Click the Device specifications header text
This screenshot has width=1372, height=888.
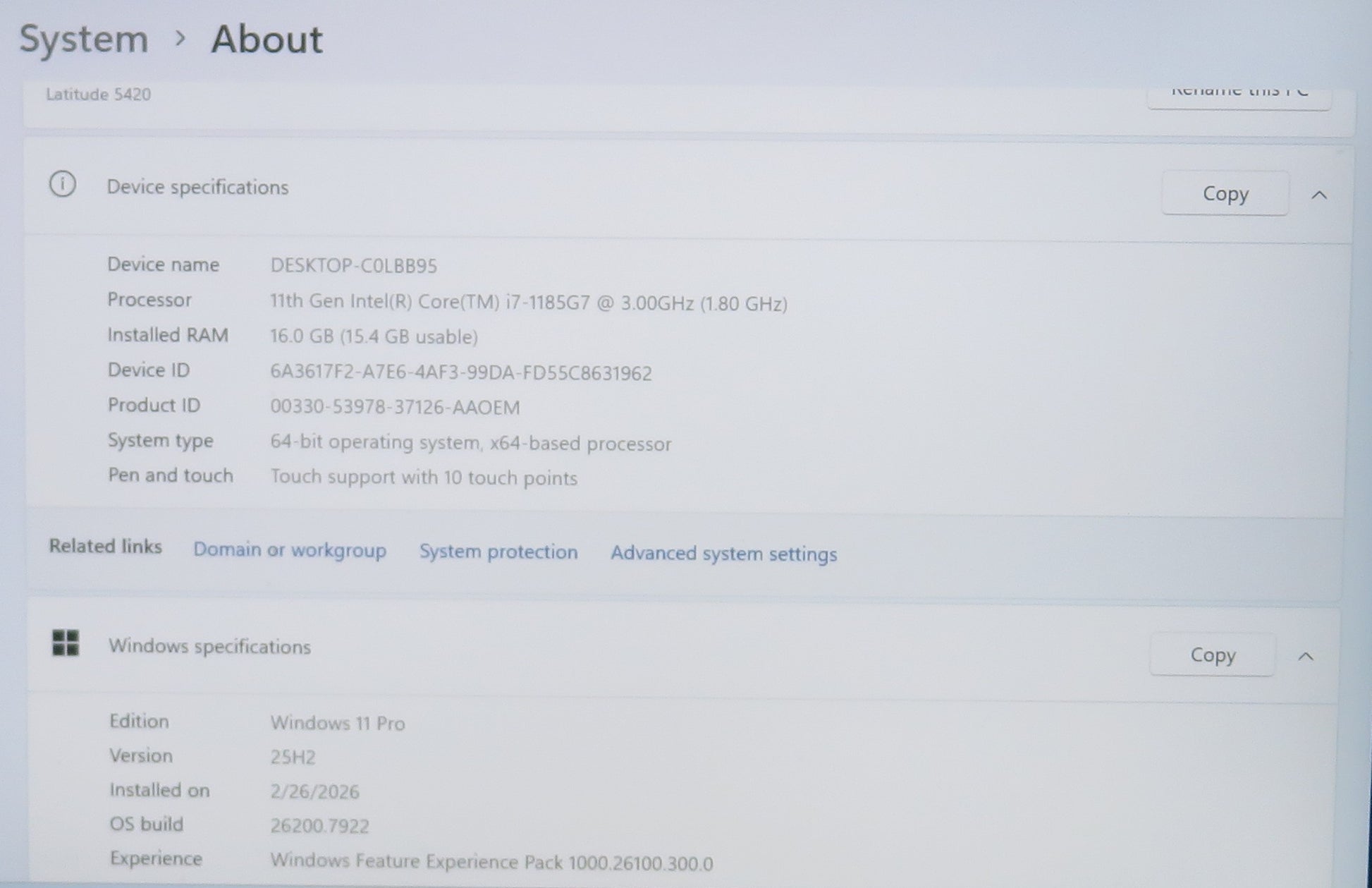coord(197,188)
